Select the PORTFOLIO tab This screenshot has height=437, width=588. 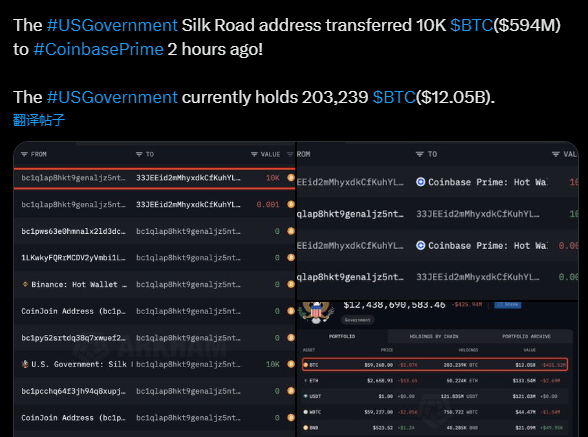[x=342, y=336]
